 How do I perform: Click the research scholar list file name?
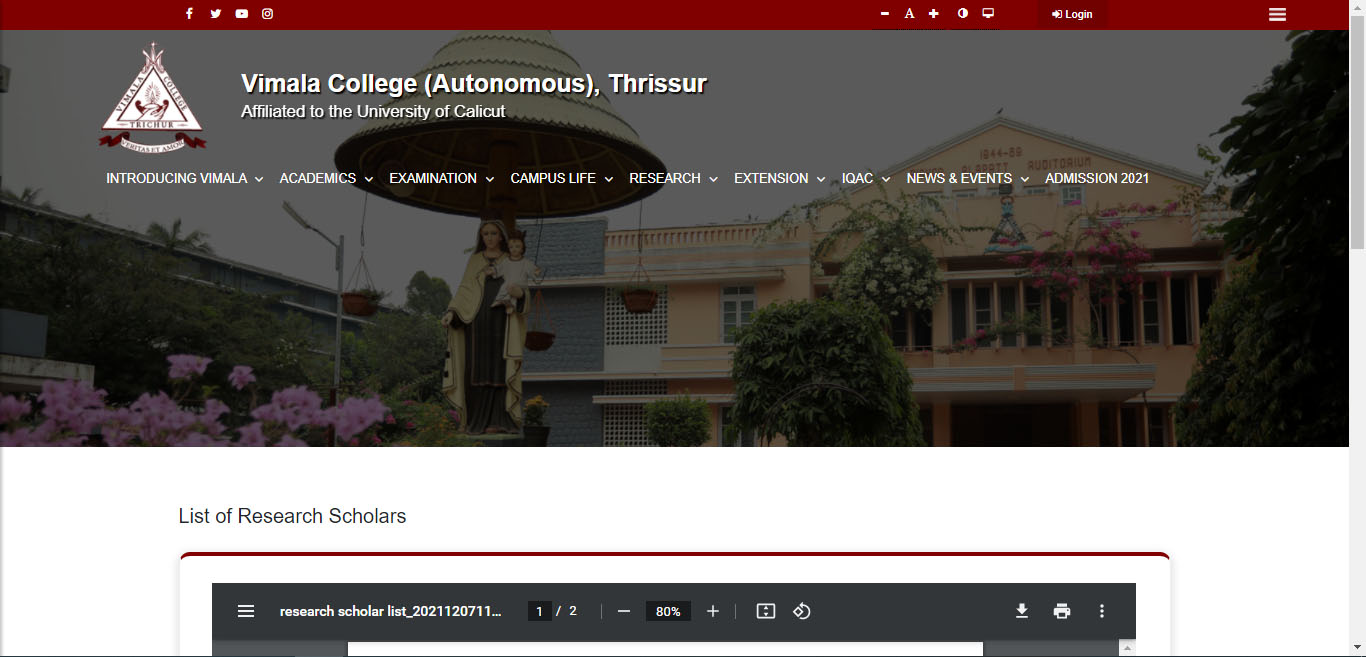(391, 611)
